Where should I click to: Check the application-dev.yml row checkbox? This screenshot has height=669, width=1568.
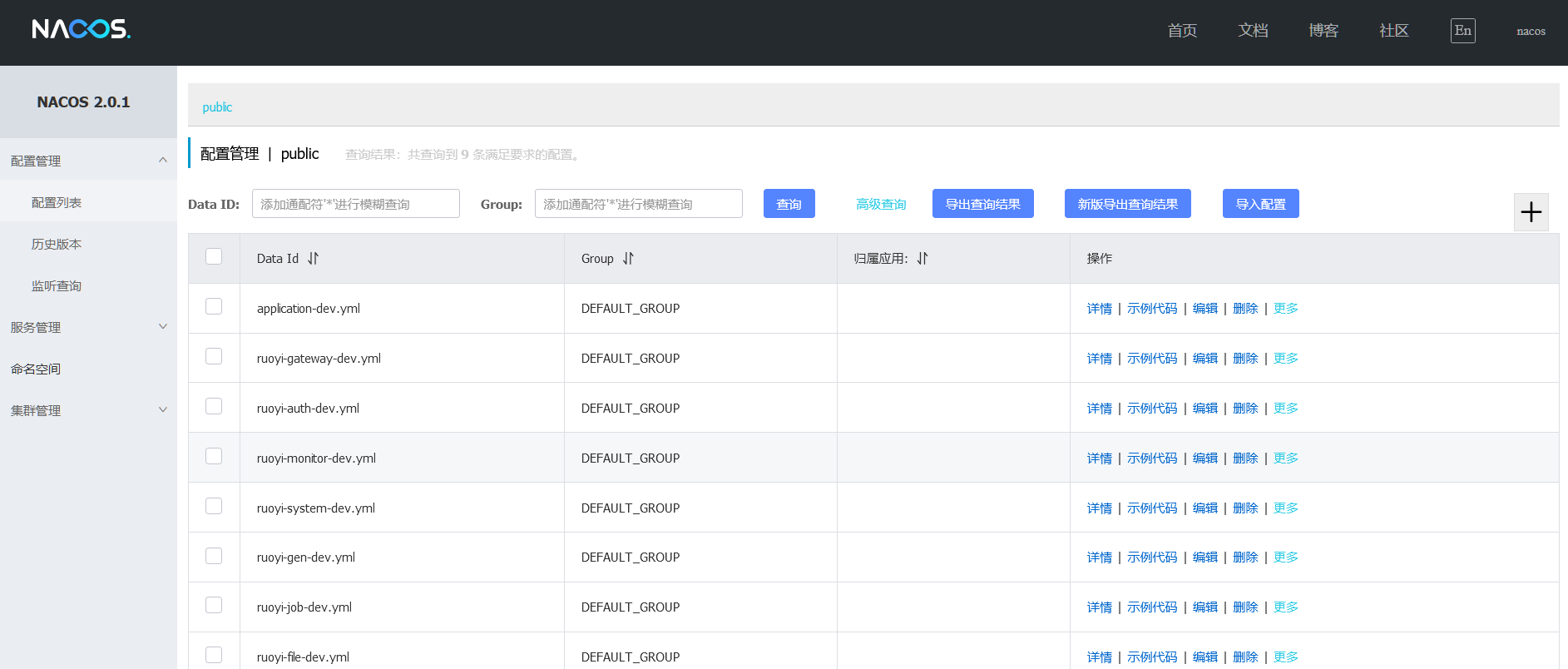point(214,307)
